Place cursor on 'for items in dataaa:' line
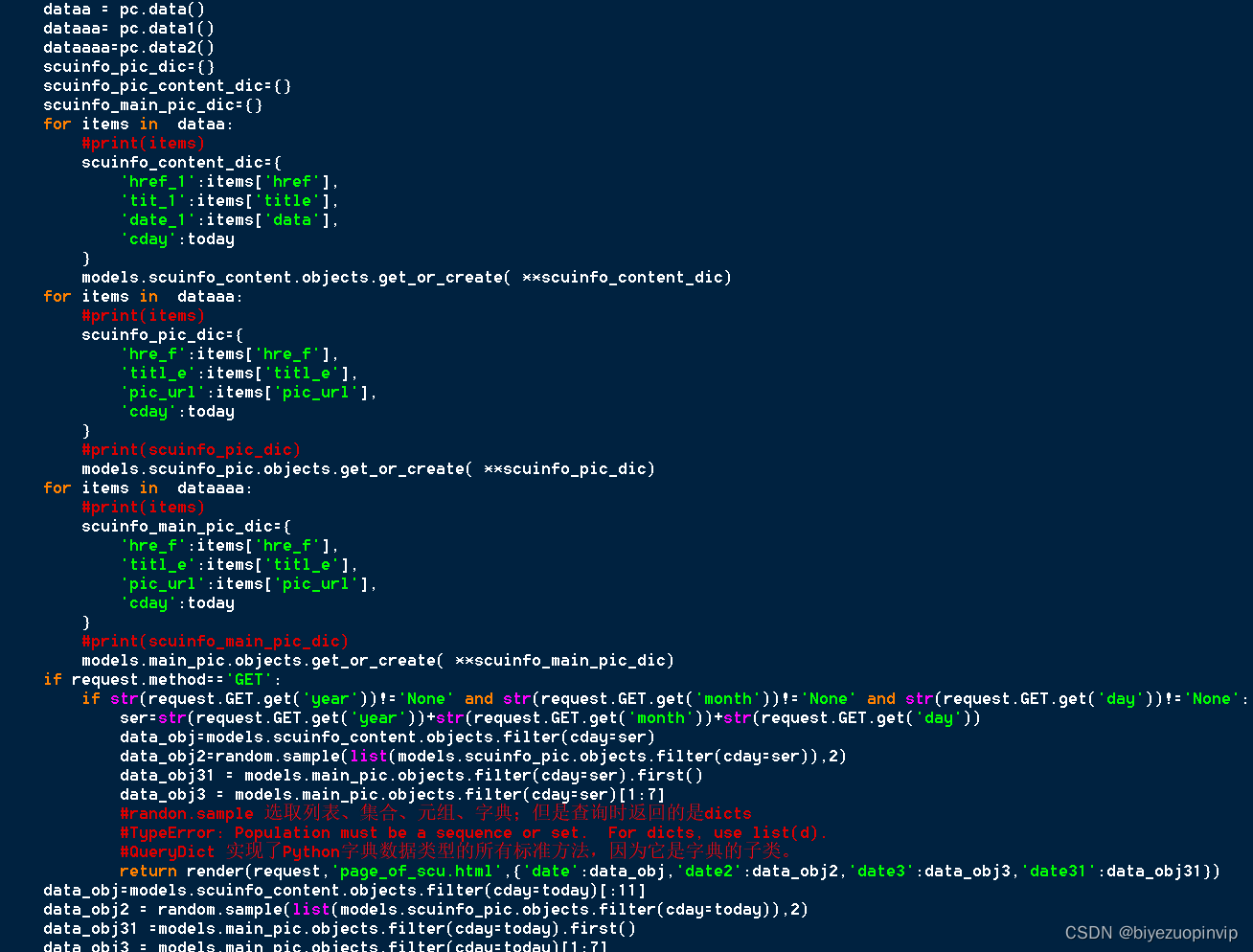The image size is (1253, 952). (144, 297)
